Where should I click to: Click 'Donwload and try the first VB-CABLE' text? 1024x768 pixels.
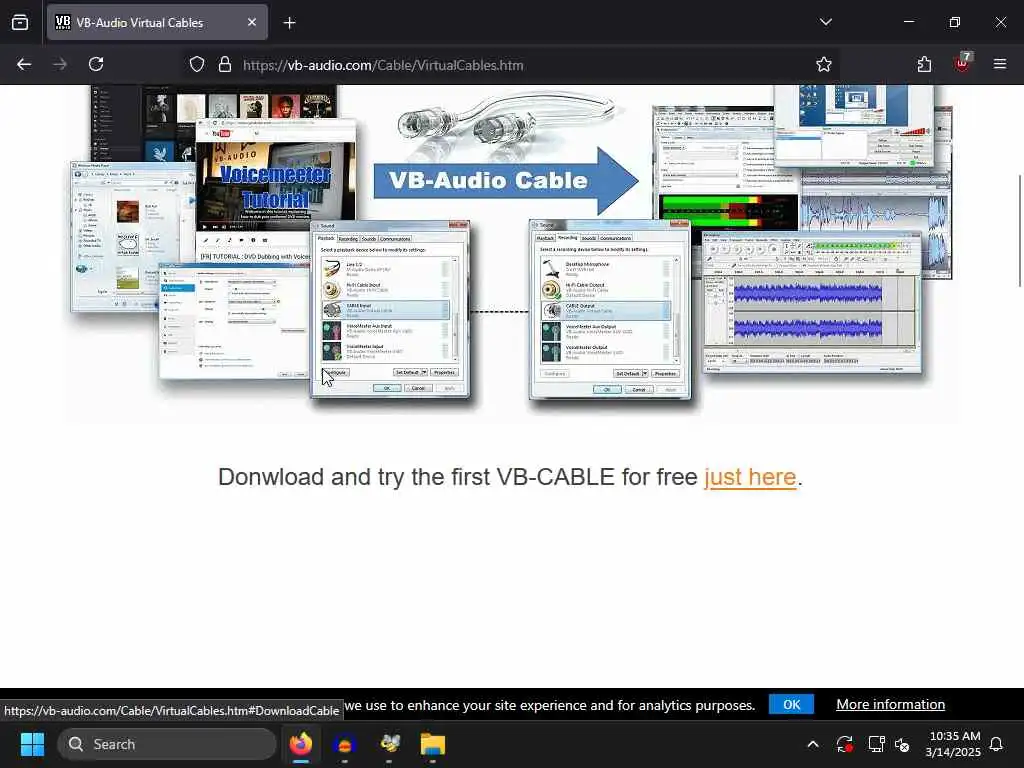tap(416, 477)
